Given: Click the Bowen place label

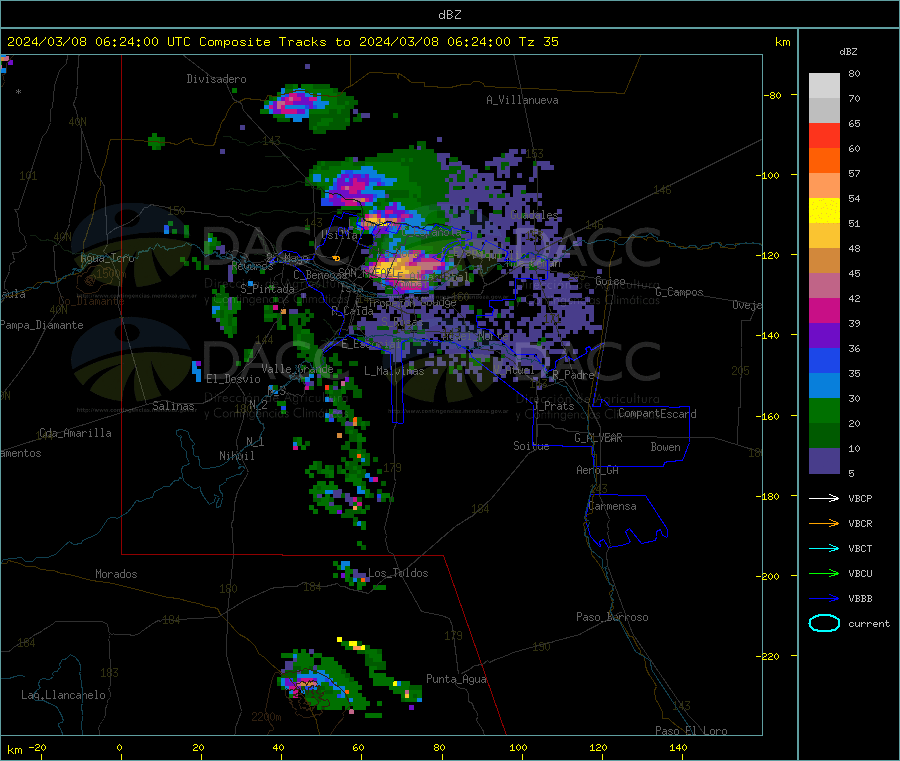Looking at the screenshot, I should tap(665, 447).
